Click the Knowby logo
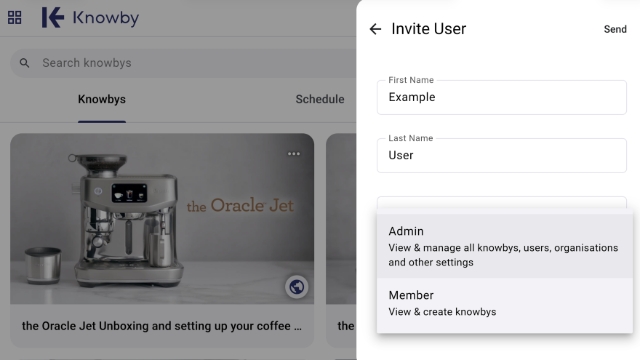The height and width of the screenshot is (360, 640). (90, 18)
